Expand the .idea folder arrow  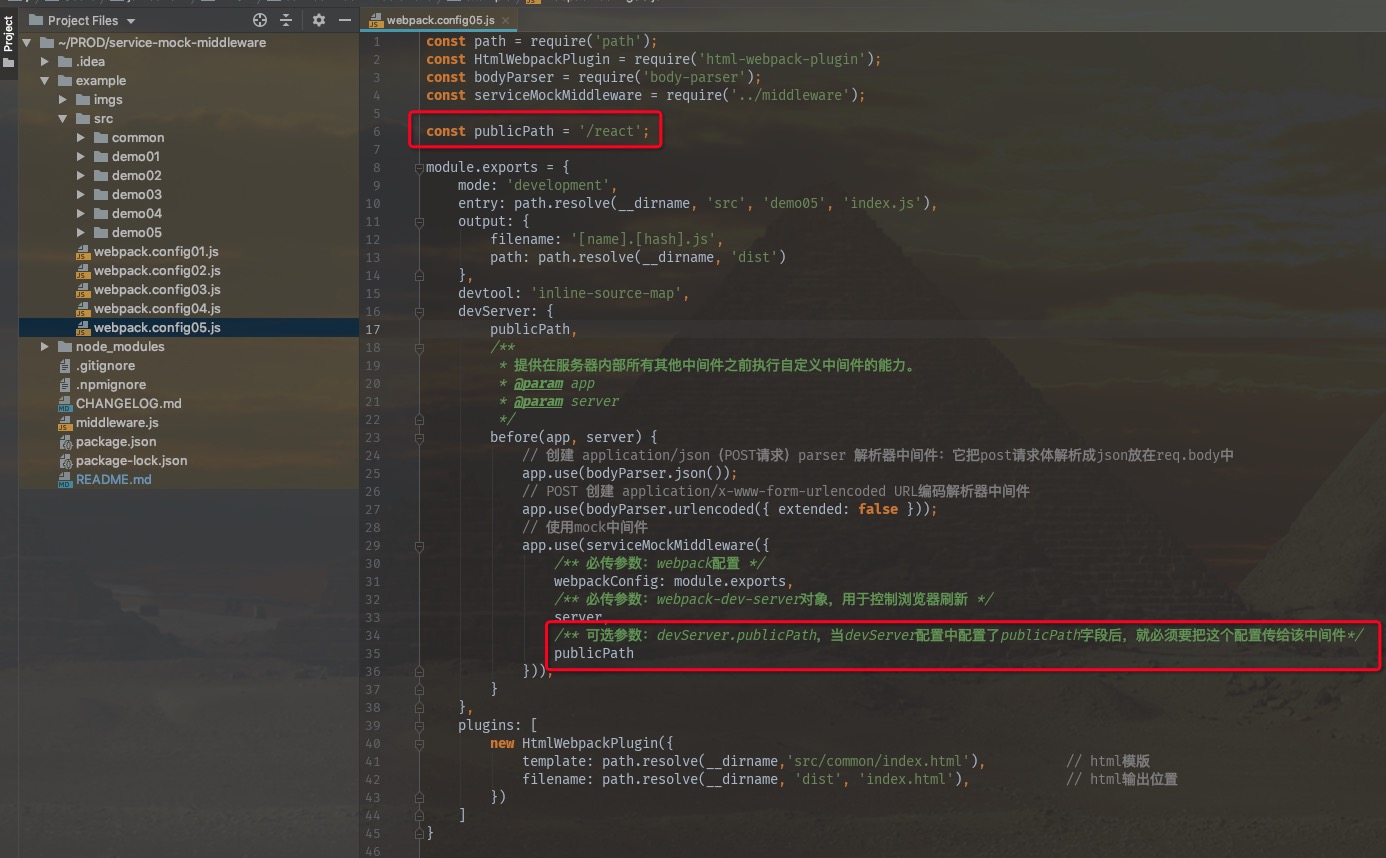(x=45, y=62)
